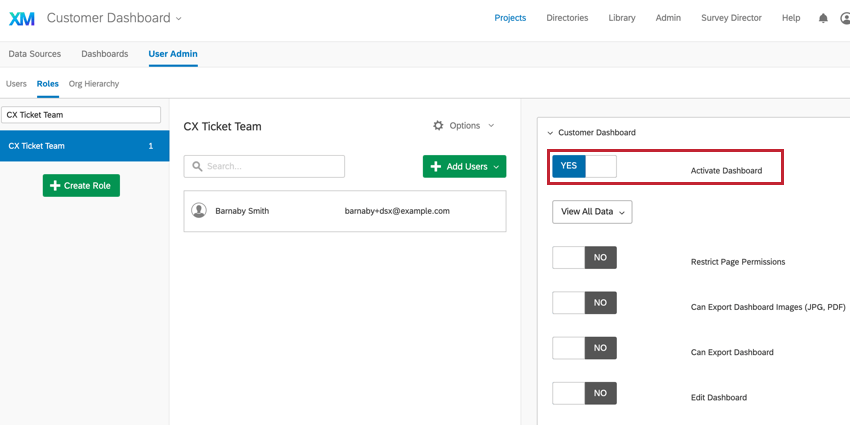
Task: Click the account profile icon
Action: pos(845,18)
